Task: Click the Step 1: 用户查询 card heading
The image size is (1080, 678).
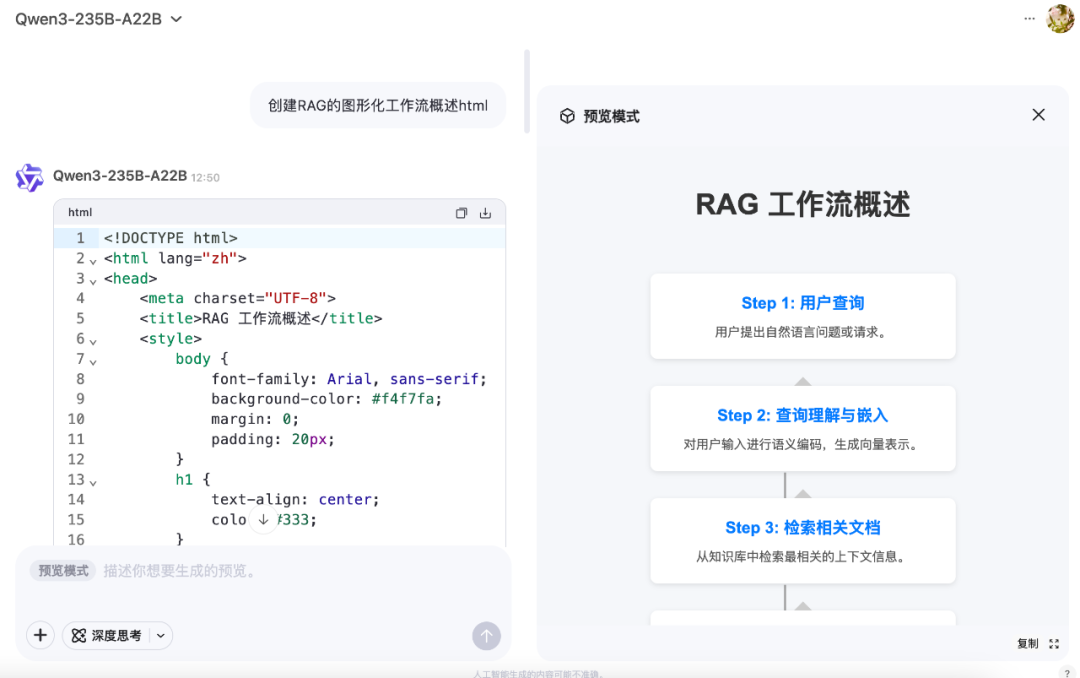Action: (x=802, y=303)
